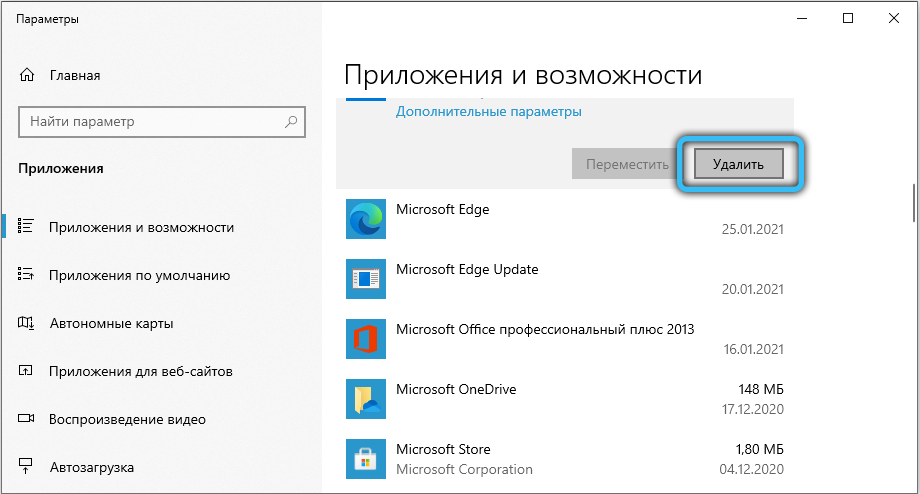
Task: Click the Найти параметр search field
Action: [x=150, y=122]
